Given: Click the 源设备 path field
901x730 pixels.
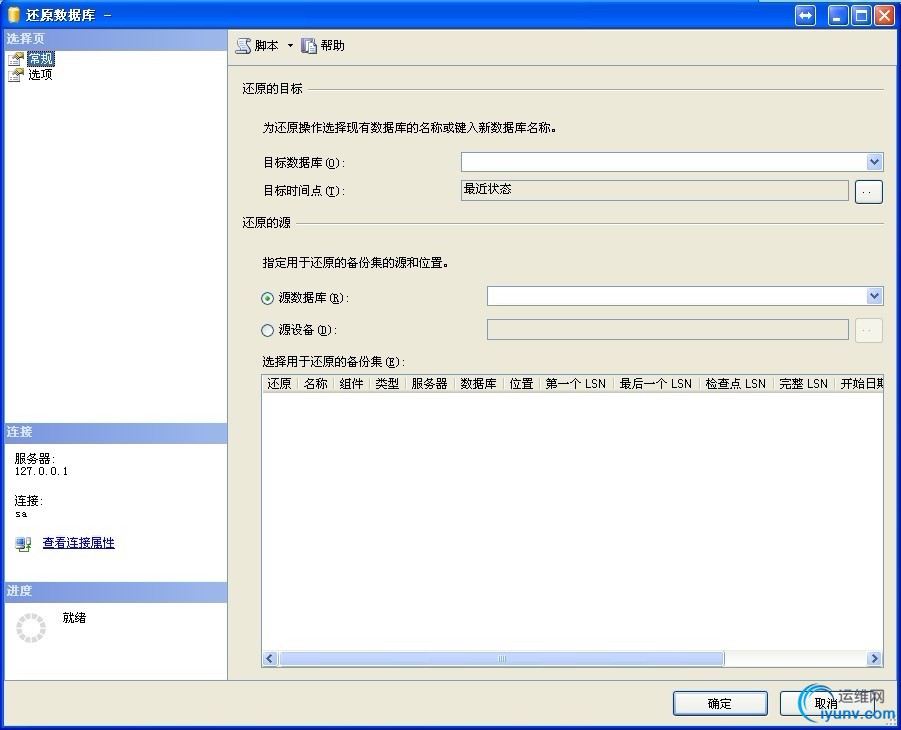Looking at the screenshot, I should (668, 330).
